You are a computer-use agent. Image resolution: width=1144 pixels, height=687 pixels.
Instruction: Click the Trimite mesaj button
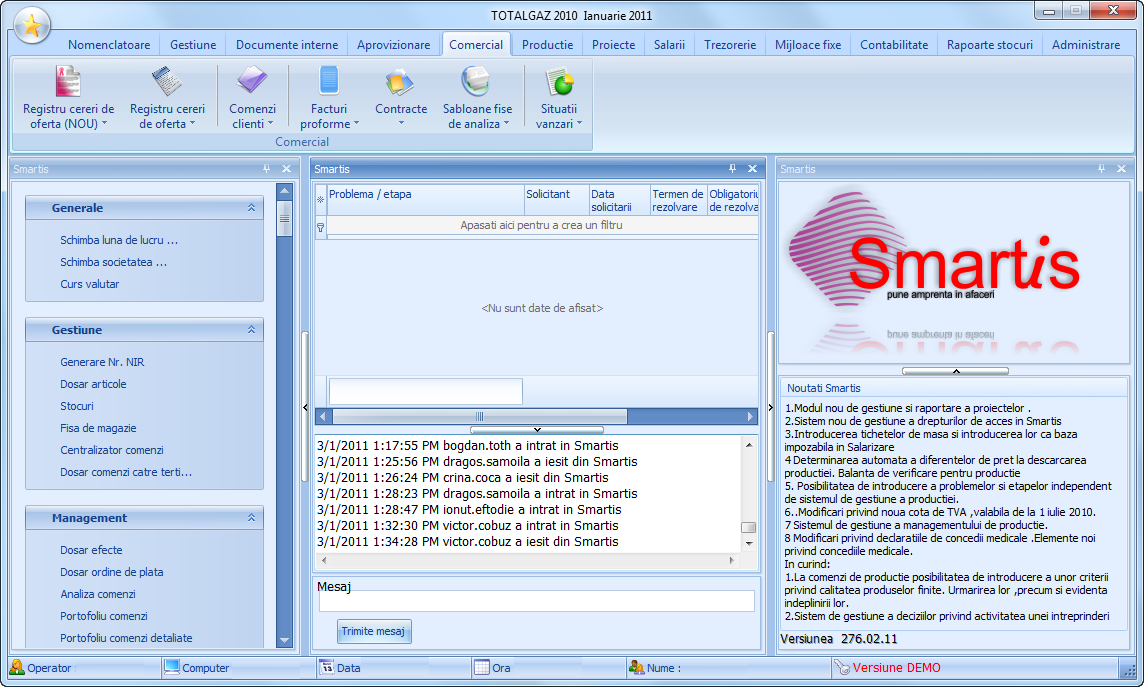pyautogui.click(x=374, y=631)
